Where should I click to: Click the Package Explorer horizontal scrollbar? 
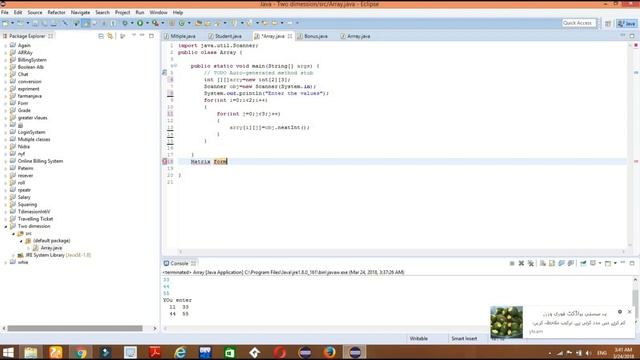[x=75, y=328]
